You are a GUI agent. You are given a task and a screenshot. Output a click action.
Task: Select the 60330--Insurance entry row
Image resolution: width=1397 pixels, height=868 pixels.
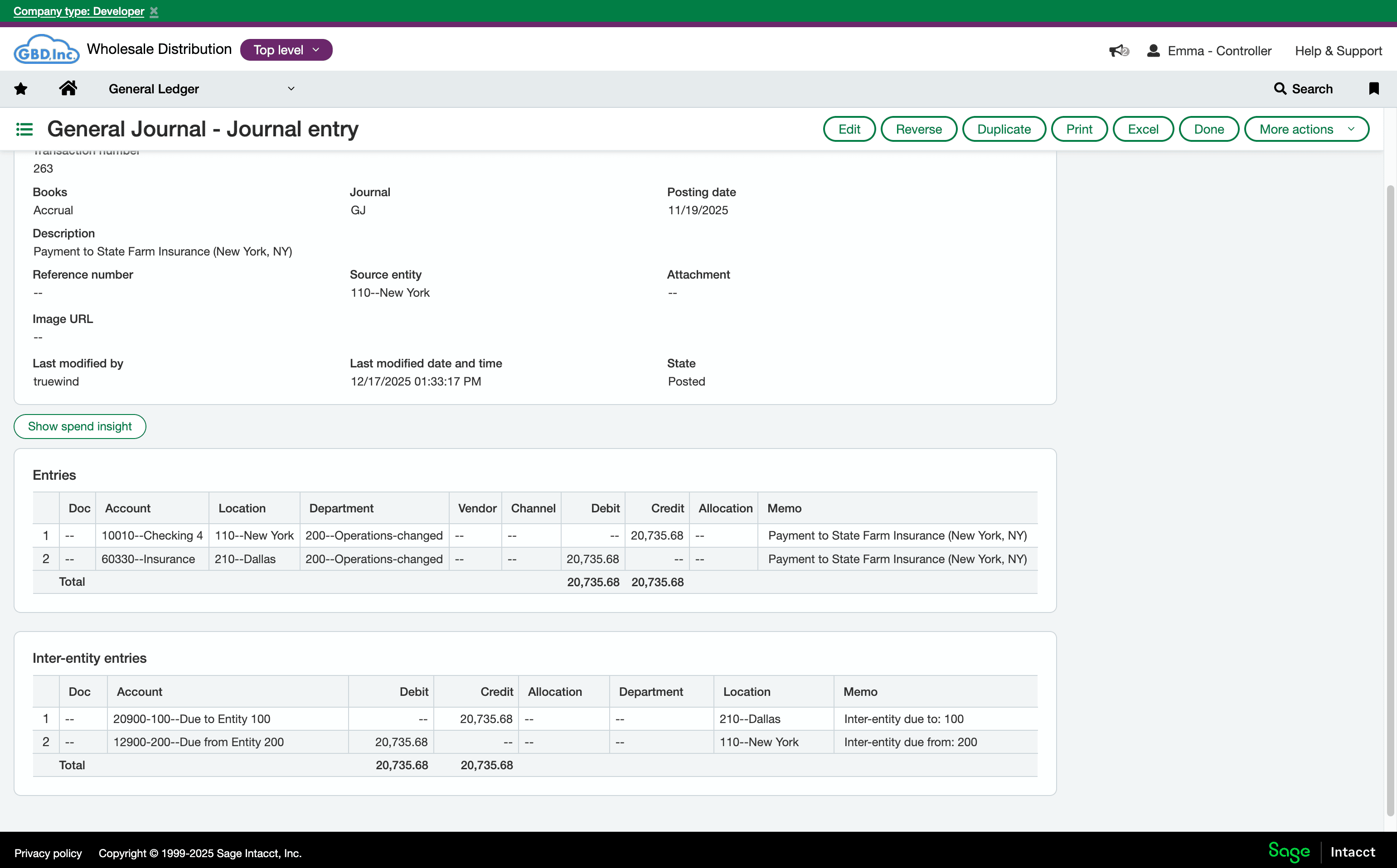click(148, 559)
